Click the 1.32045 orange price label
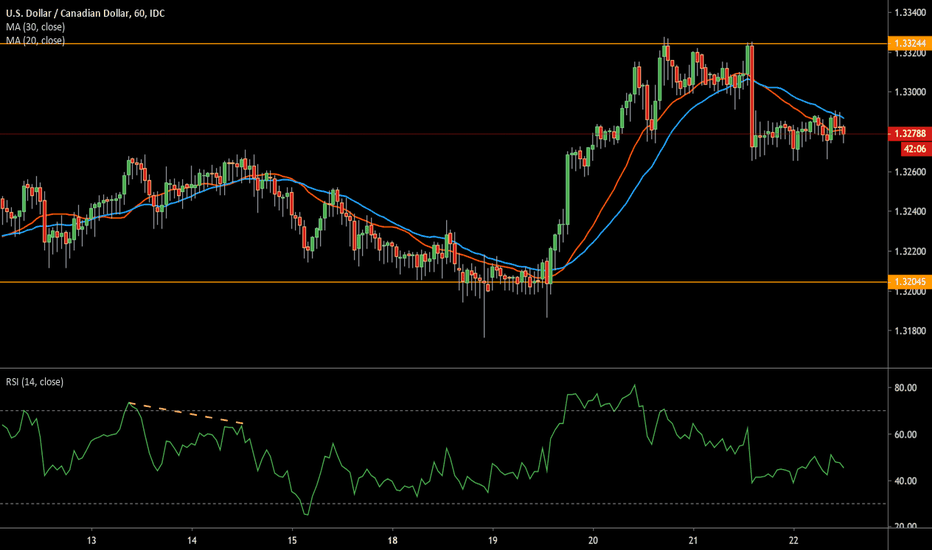This screenshot has height=550, width=932. click(908, 282)
